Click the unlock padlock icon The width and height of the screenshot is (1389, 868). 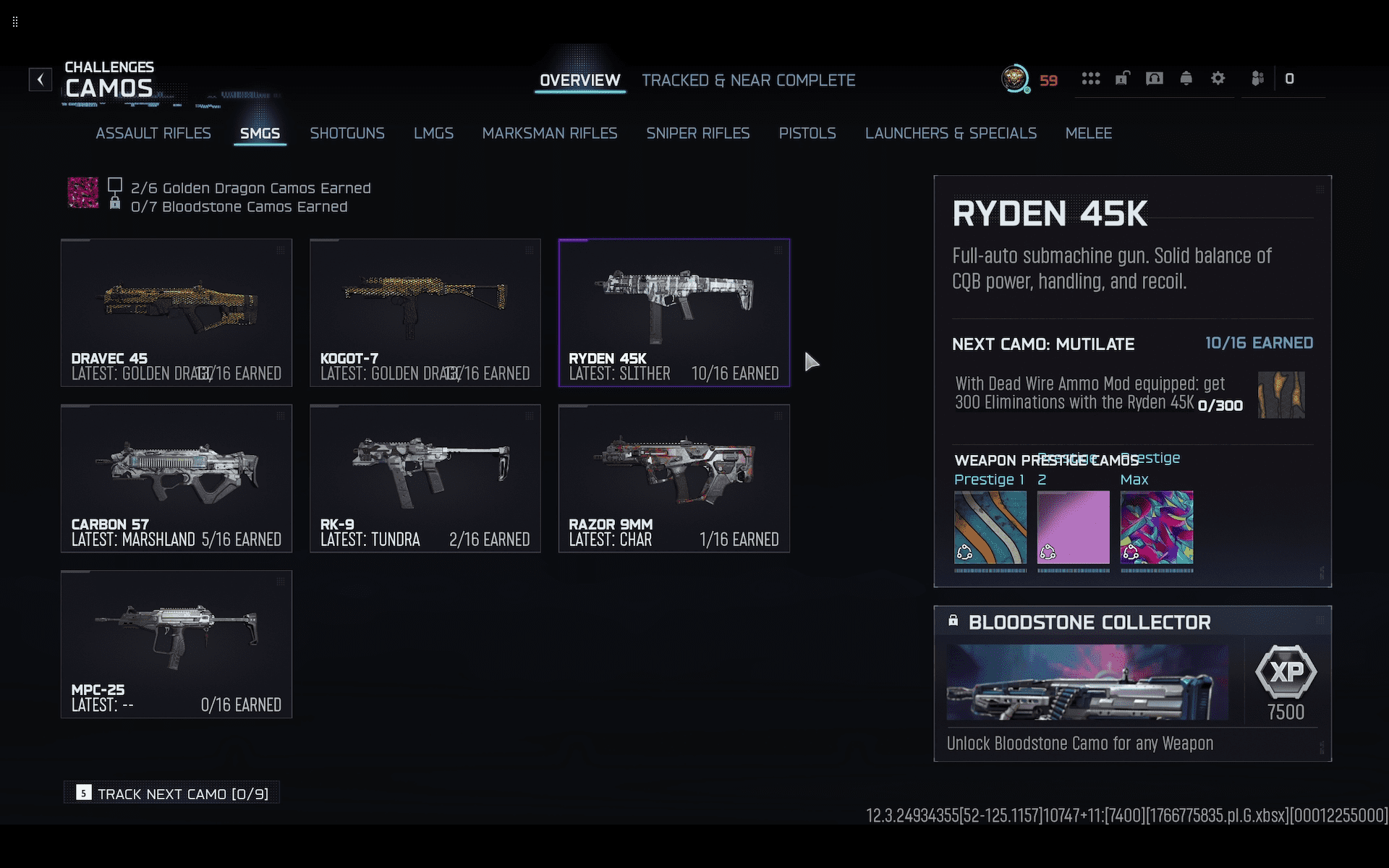[1122, 79]
